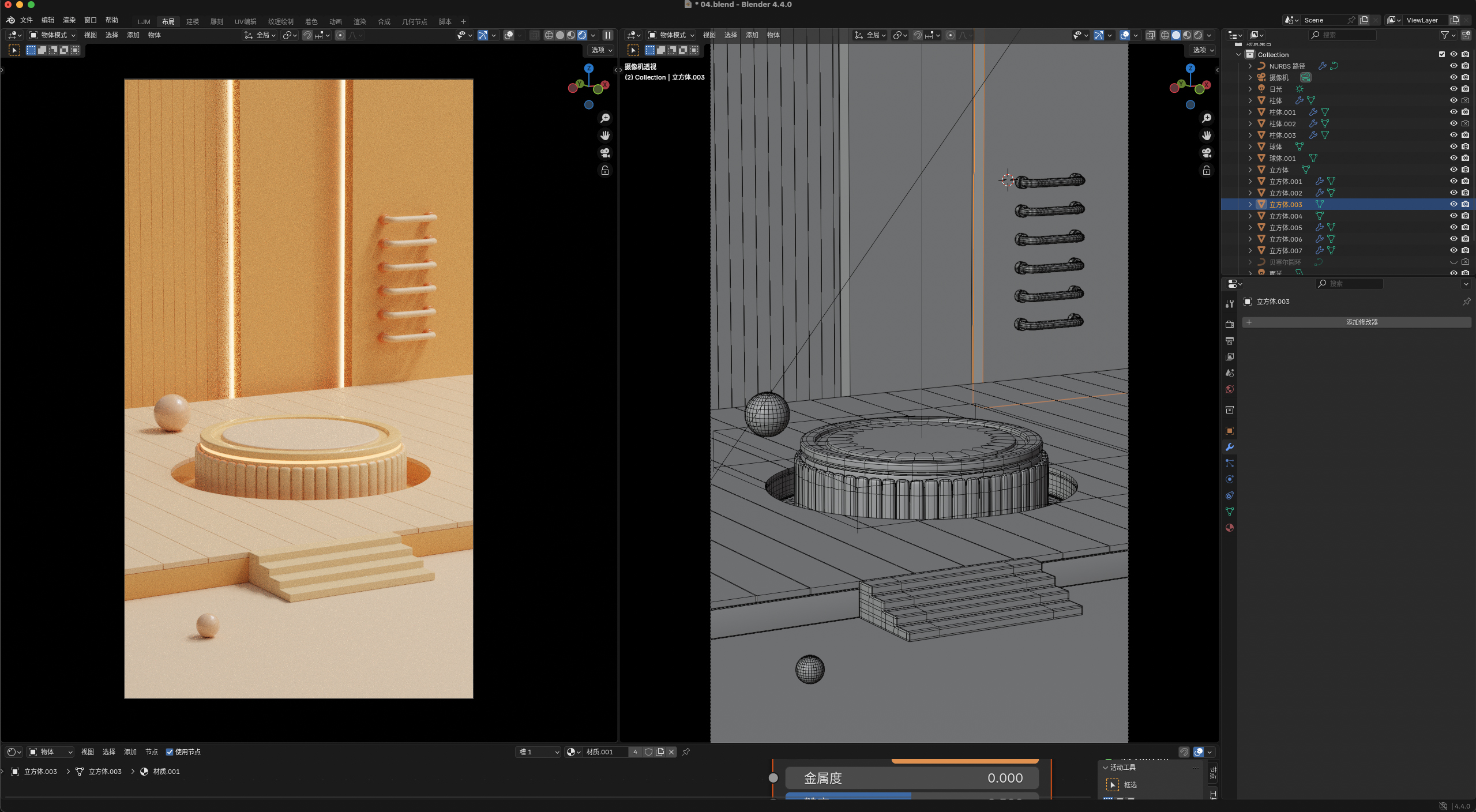Open the Modifiers wrench properties tab

click(1230, 447)
